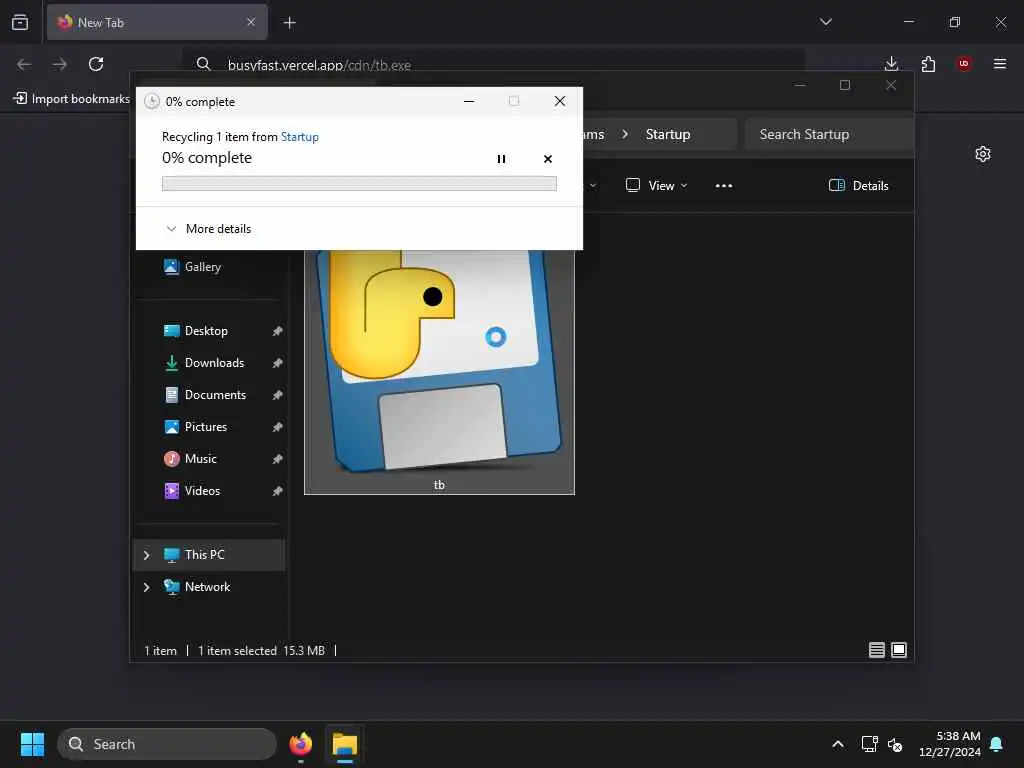Open Firefox View recent browsing icon
The width and height of the screenshot is (1024, 768).
coord(20,22)
